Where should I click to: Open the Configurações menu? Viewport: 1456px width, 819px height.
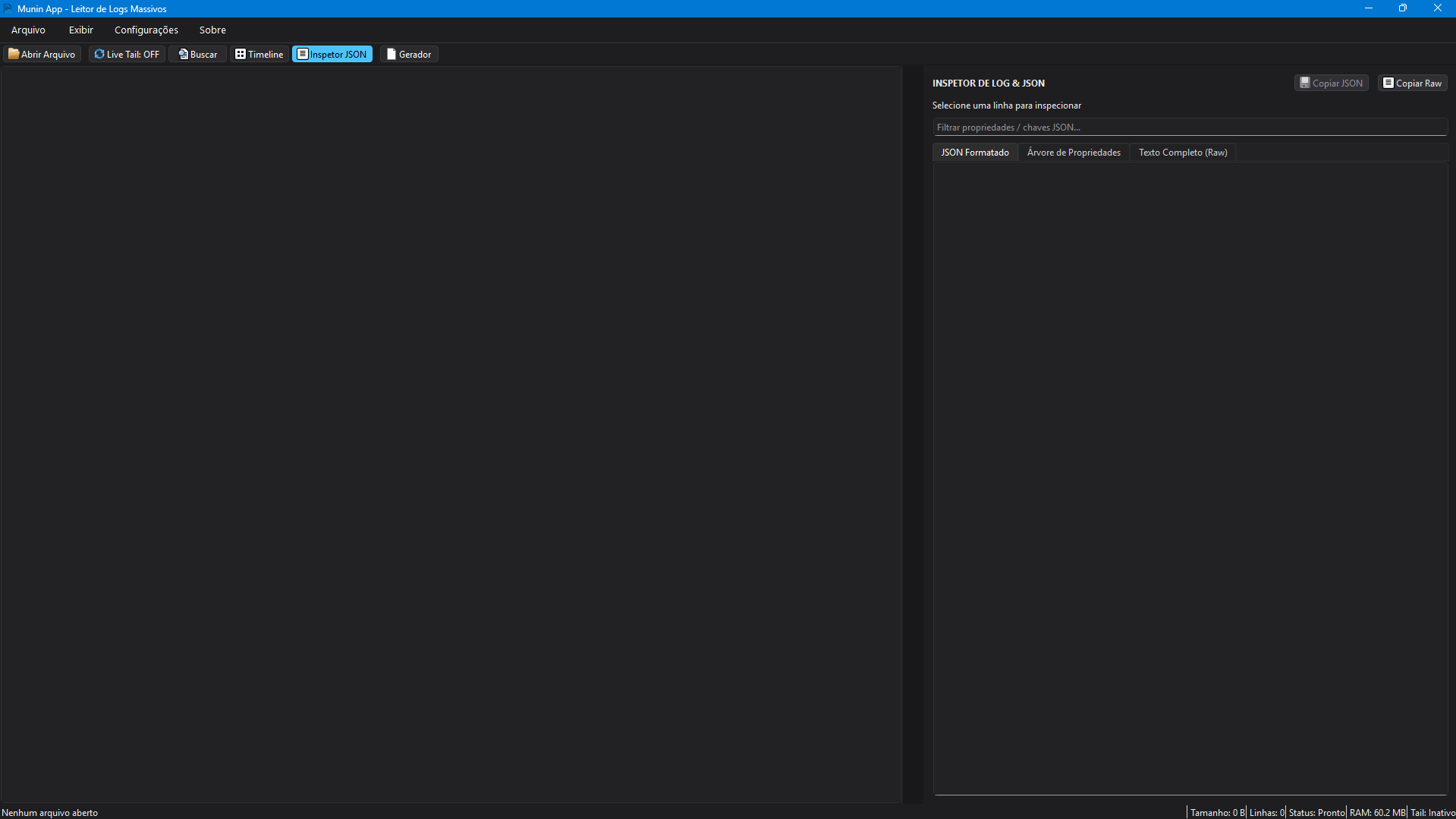pyautogui.click(x=146, y=30)
